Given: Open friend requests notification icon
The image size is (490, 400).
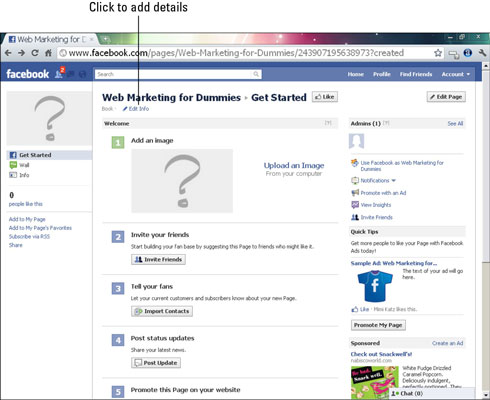Looking at the screenshot, I should coord(59,73).
